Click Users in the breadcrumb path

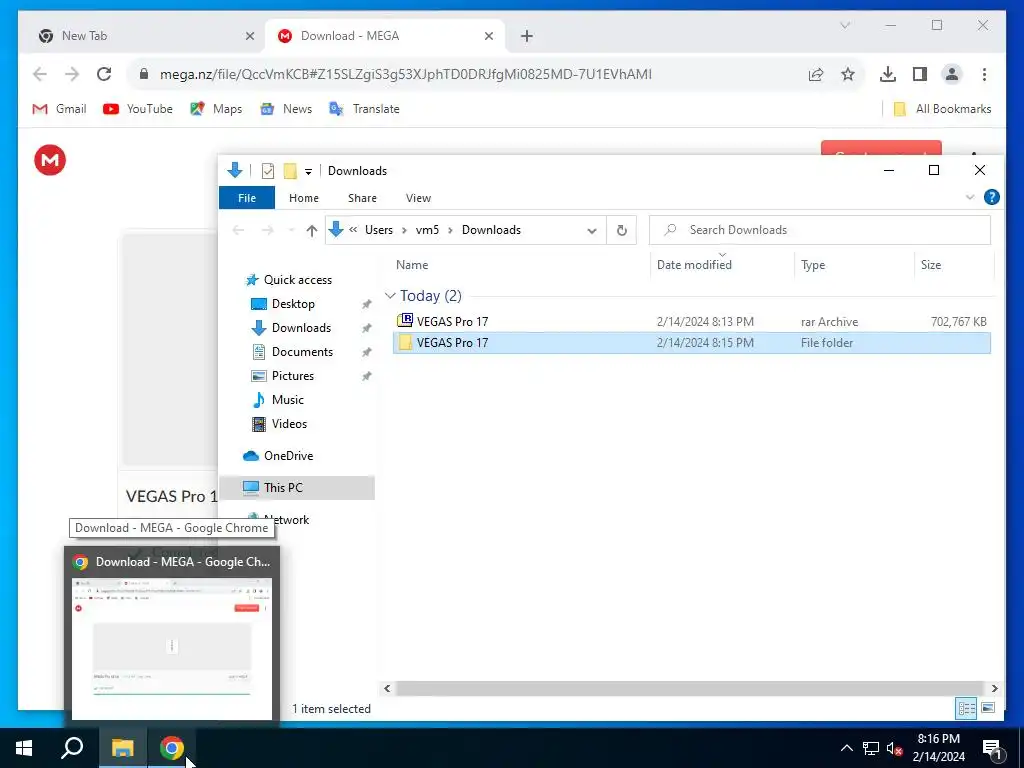pos(379,230)
